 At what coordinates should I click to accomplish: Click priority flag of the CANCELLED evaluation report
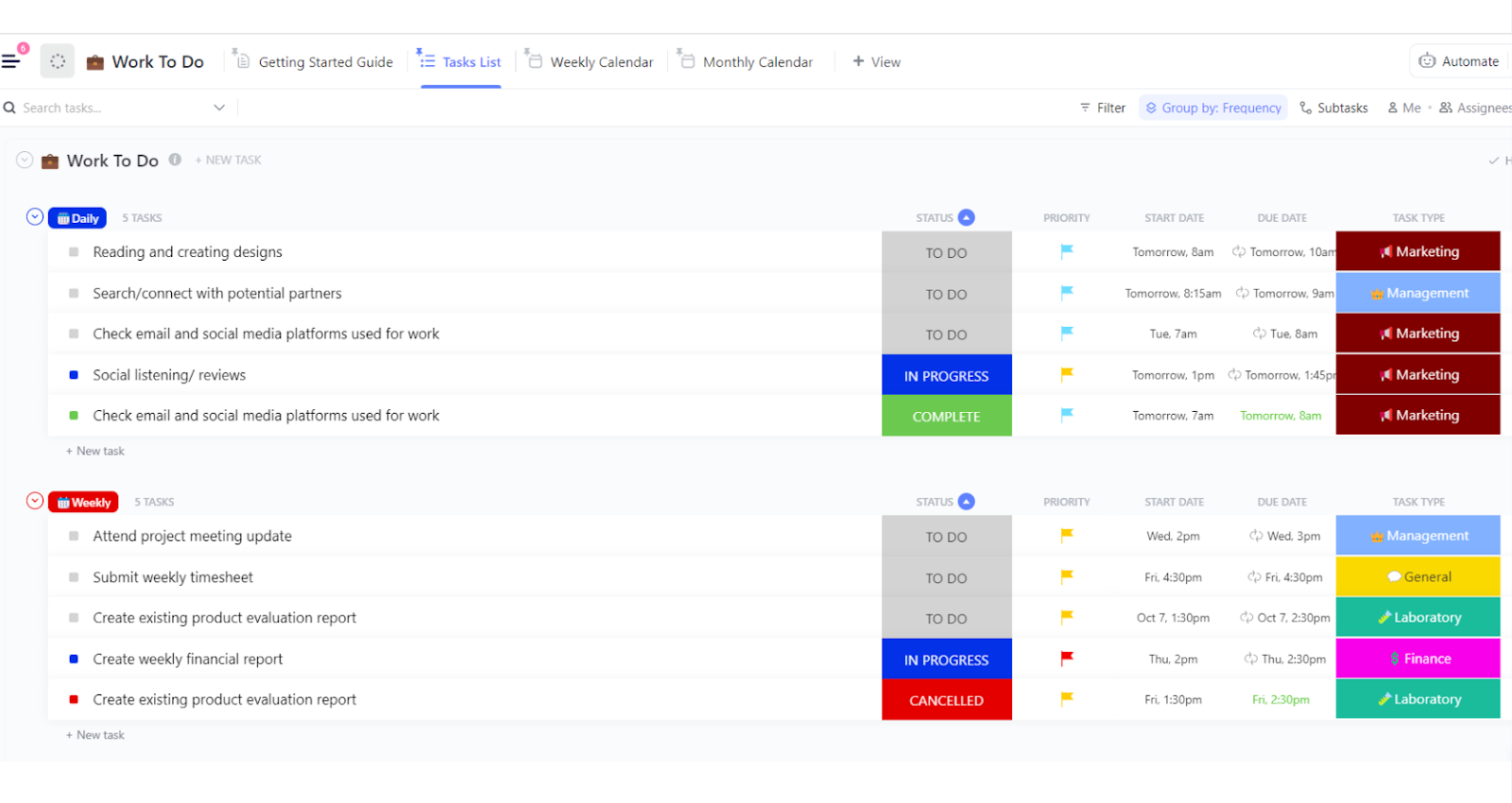point(1067,699)
